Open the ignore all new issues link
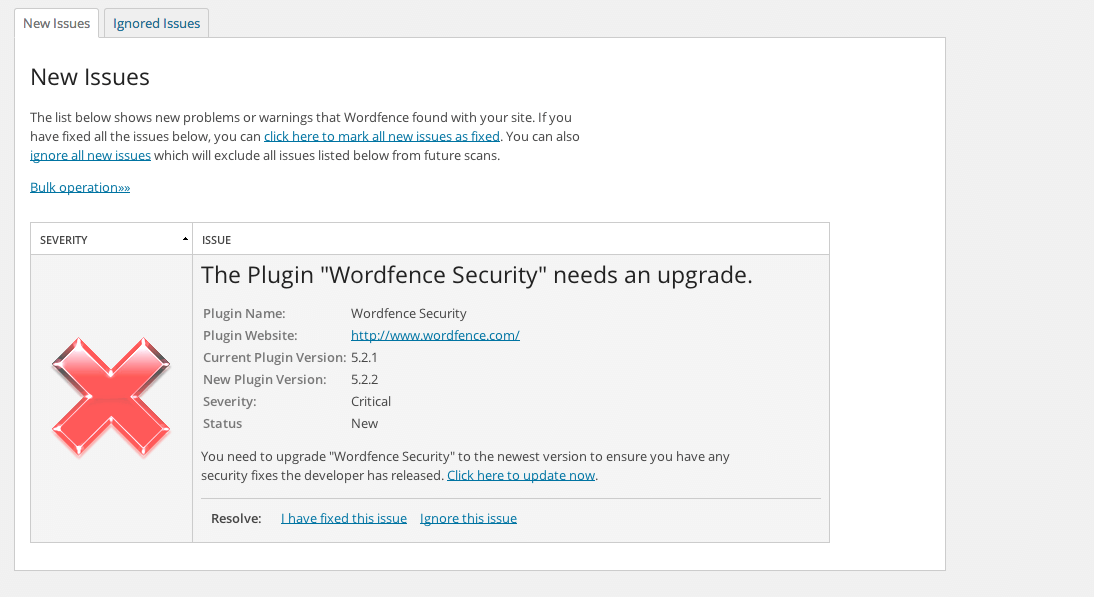1094x597 pixels. (90, 156)
